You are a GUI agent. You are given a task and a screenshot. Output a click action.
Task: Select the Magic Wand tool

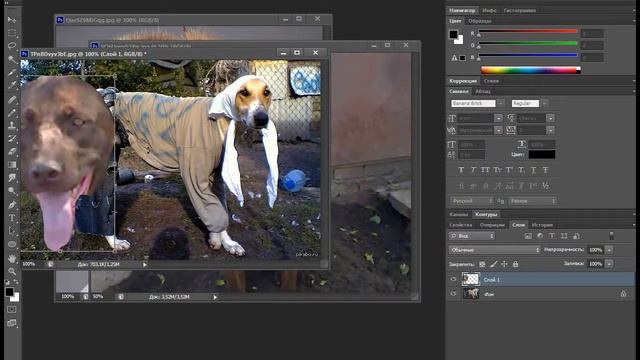coord(12,59)
